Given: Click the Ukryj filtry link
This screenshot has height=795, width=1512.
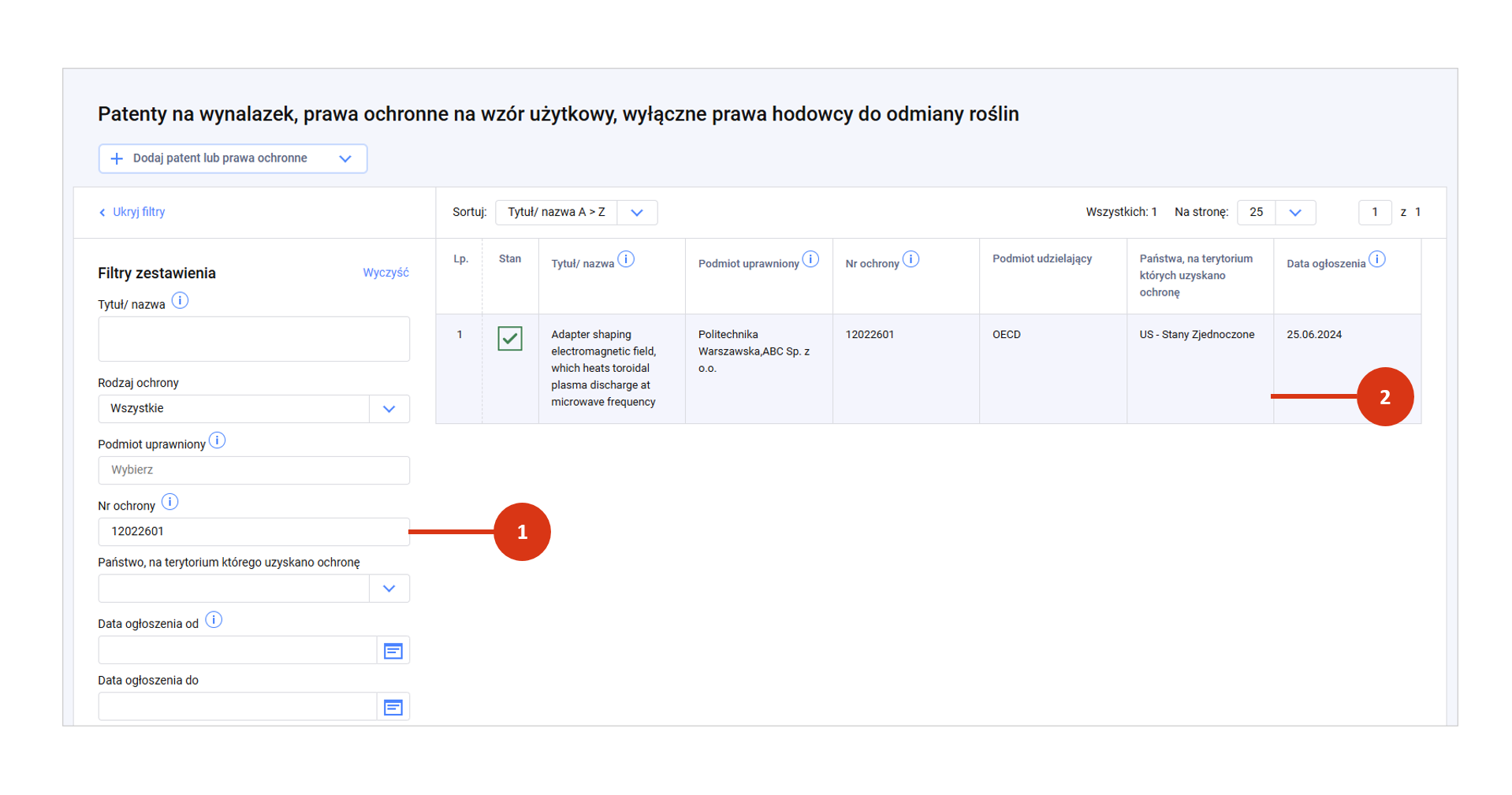Looking at the screenshot, I should tap(132, 212).
